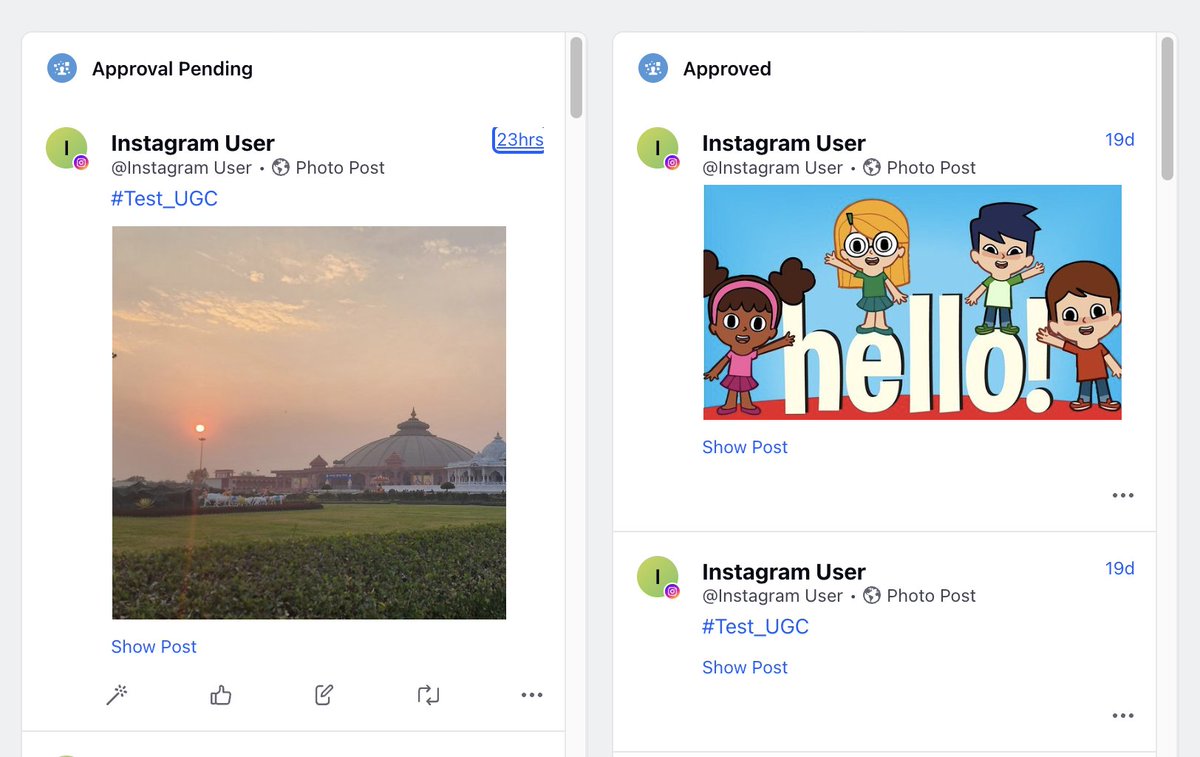Image resolution: width=1200 pixels, height=757 pixels.
Task: Click @Instagram User handle in Approval Pending post
Action: coord(182,168)
